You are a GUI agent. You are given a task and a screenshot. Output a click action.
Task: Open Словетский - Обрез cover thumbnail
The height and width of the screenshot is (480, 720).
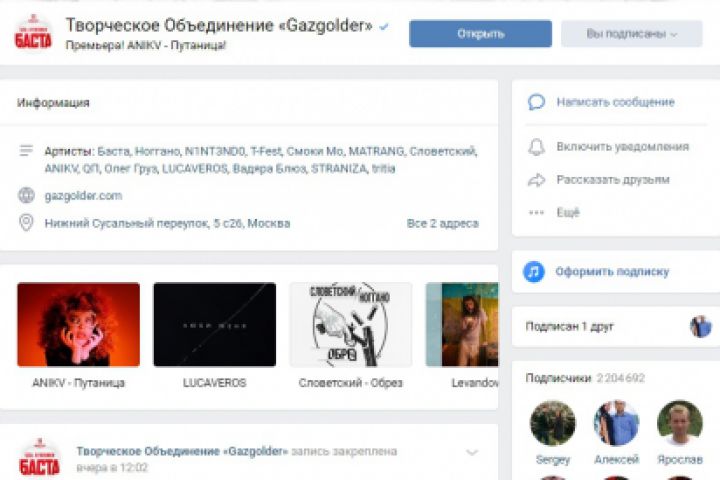pos(350,324)
